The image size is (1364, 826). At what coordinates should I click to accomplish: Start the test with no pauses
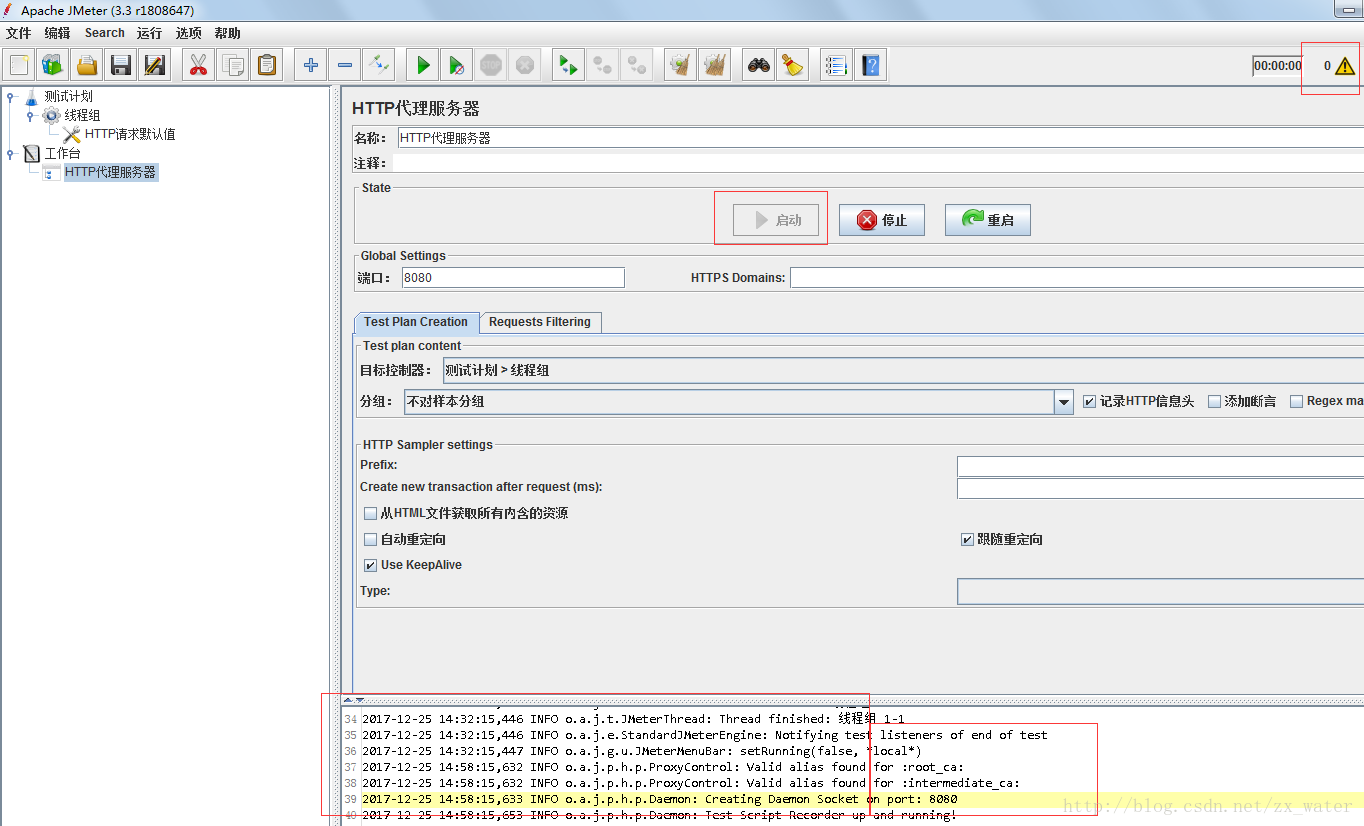click(457, 66)
